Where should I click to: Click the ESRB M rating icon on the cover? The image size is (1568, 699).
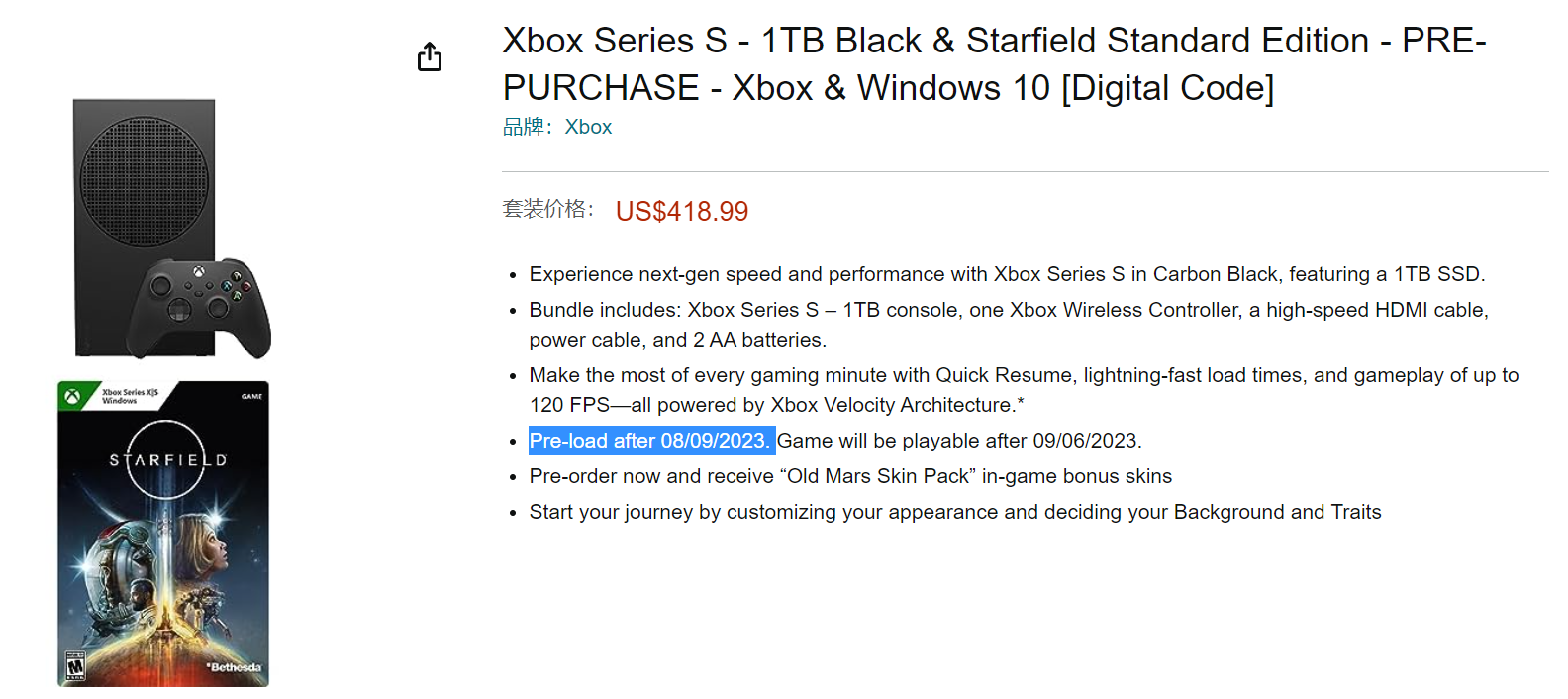point(75,666)
